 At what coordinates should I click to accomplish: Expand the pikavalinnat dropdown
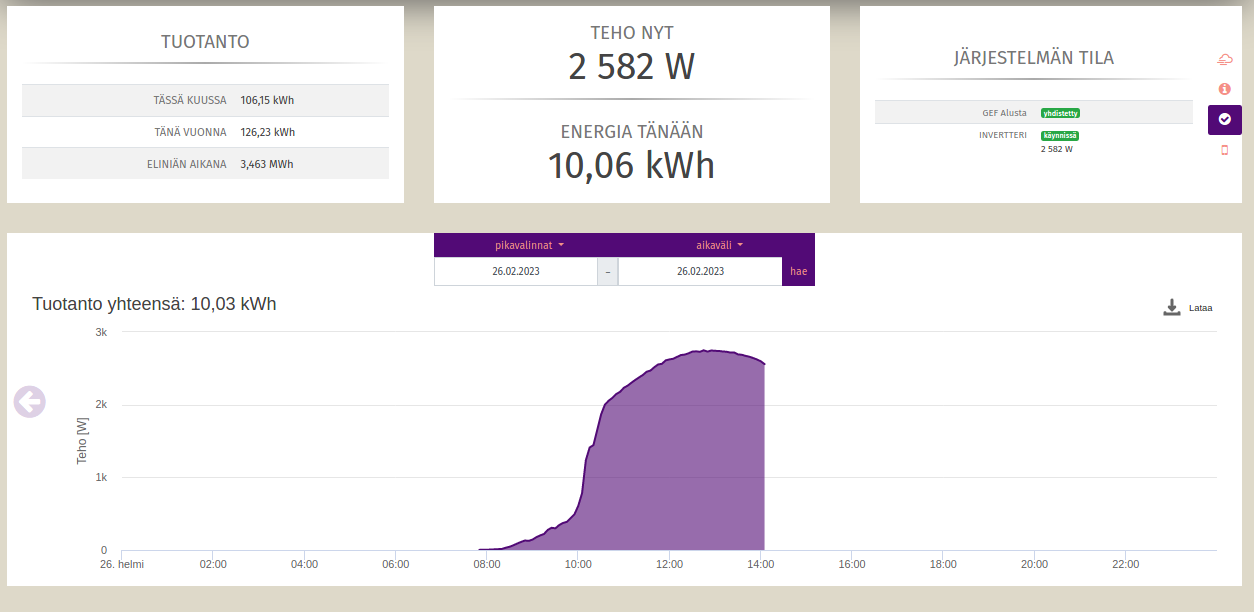[x=529, y=245]
